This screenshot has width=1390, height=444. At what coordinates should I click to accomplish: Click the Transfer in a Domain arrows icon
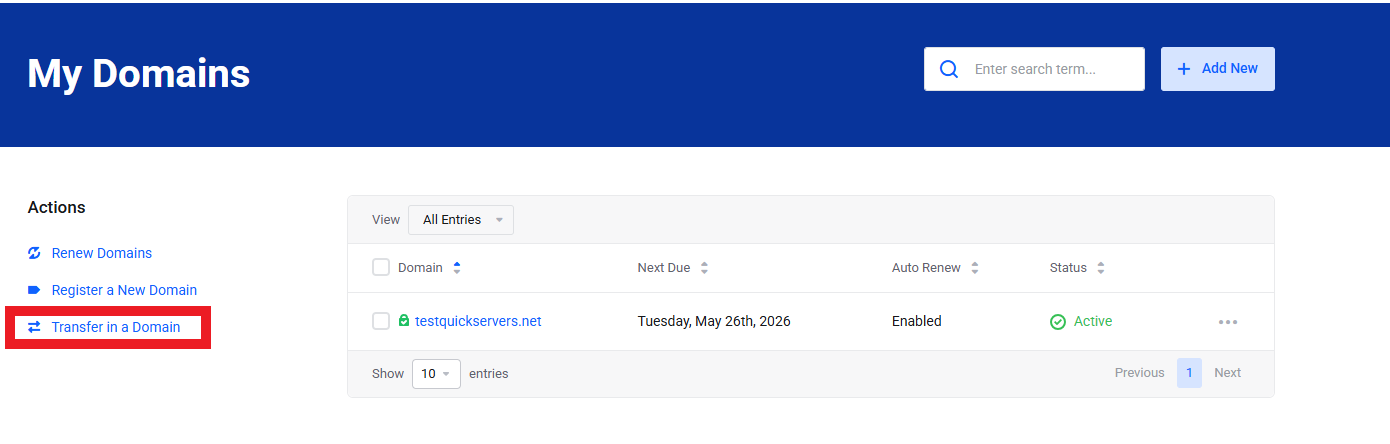[x=34, y=327]
